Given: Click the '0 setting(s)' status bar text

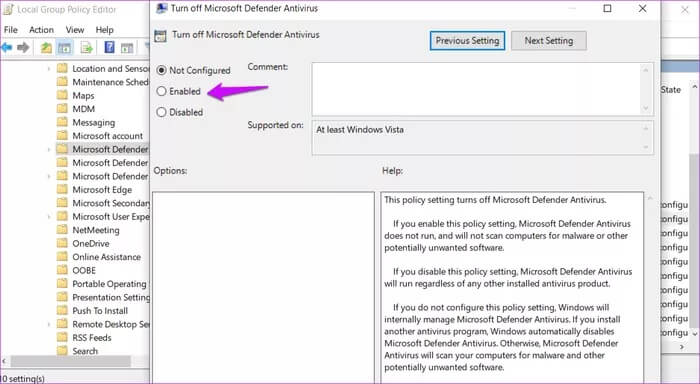Looking at the screenshot, I should tap(23, 379).
